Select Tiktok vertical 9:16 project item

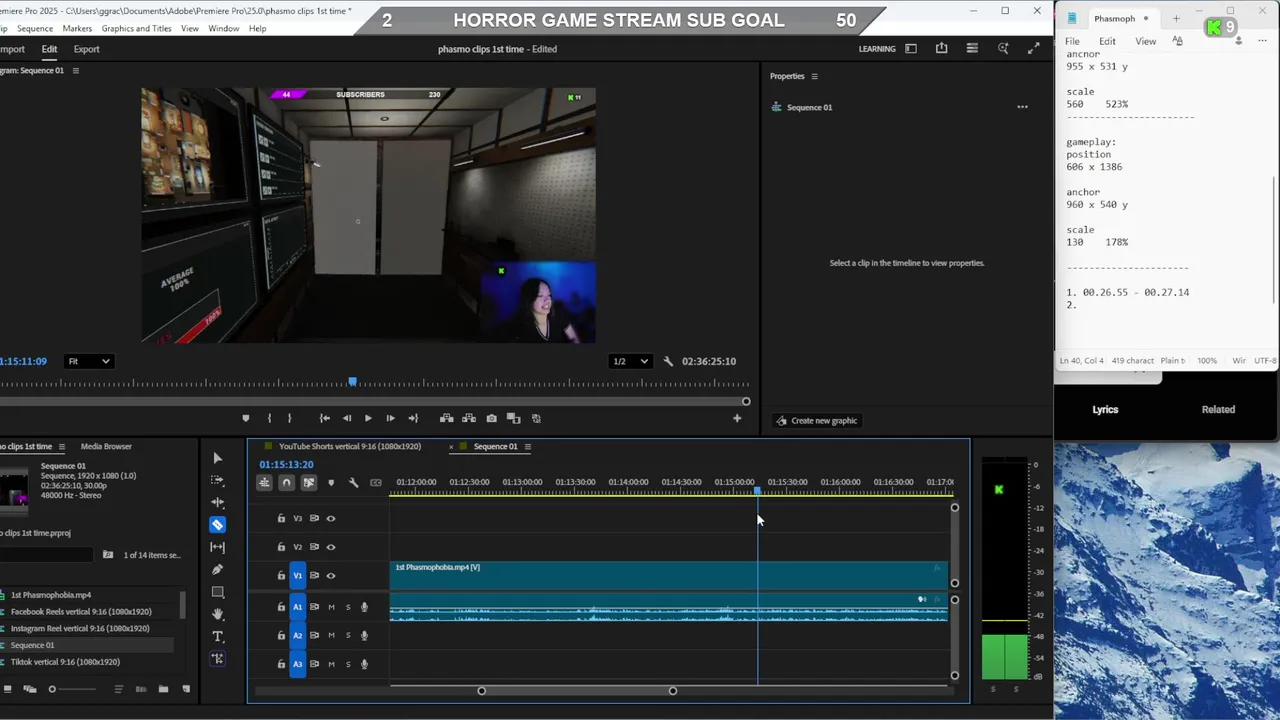tap(65, 662)
